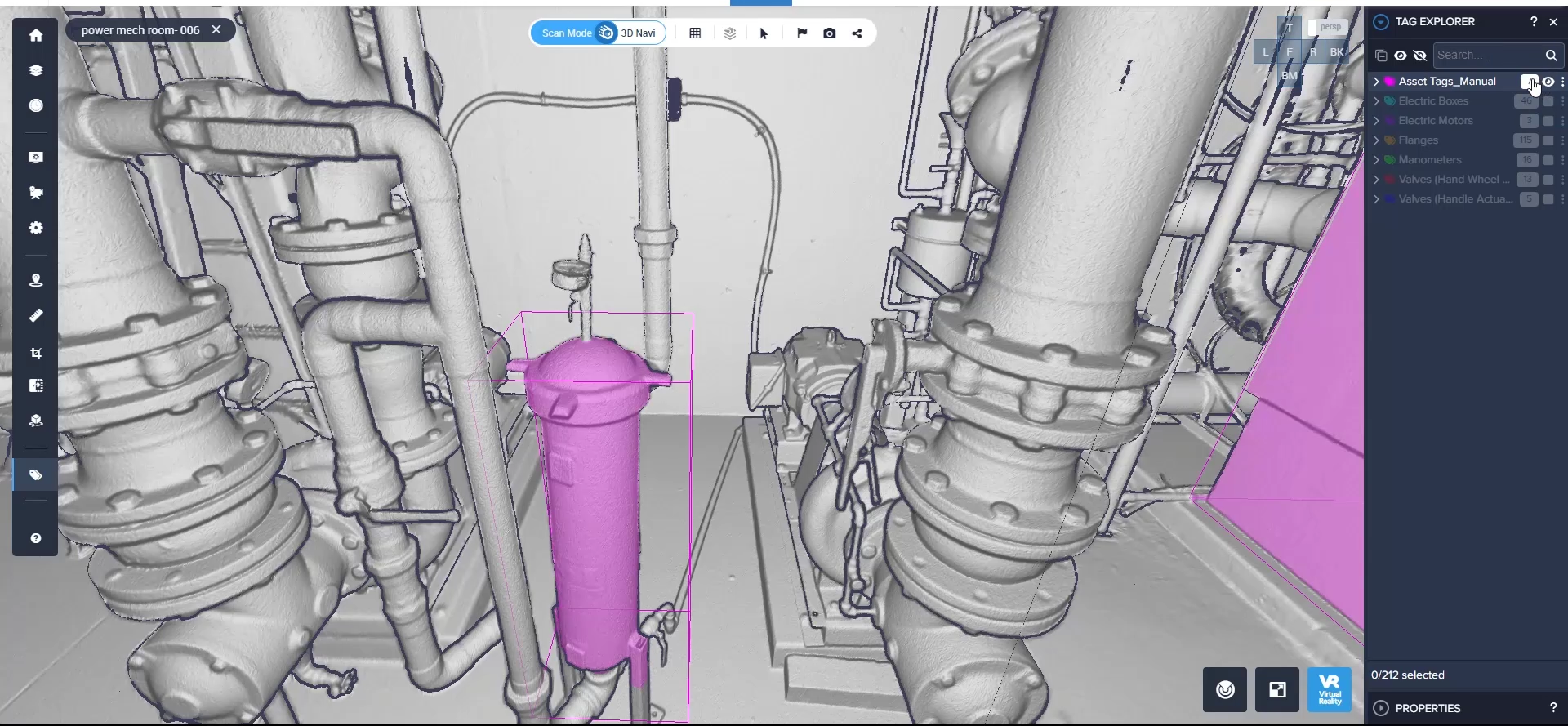Click the share icon in top toolbar
Screen dimensions: 1568x726
pos(857,33)
